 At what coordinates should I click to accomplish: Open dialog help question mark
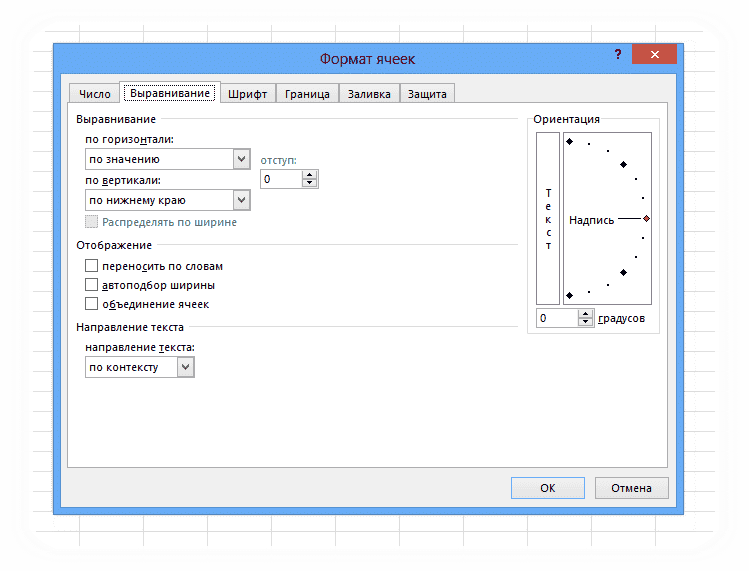coord(618,54)
